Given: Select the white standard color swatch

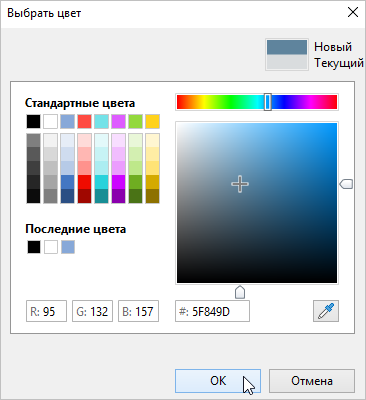Looking at the screenshot, I should [51, 122].
